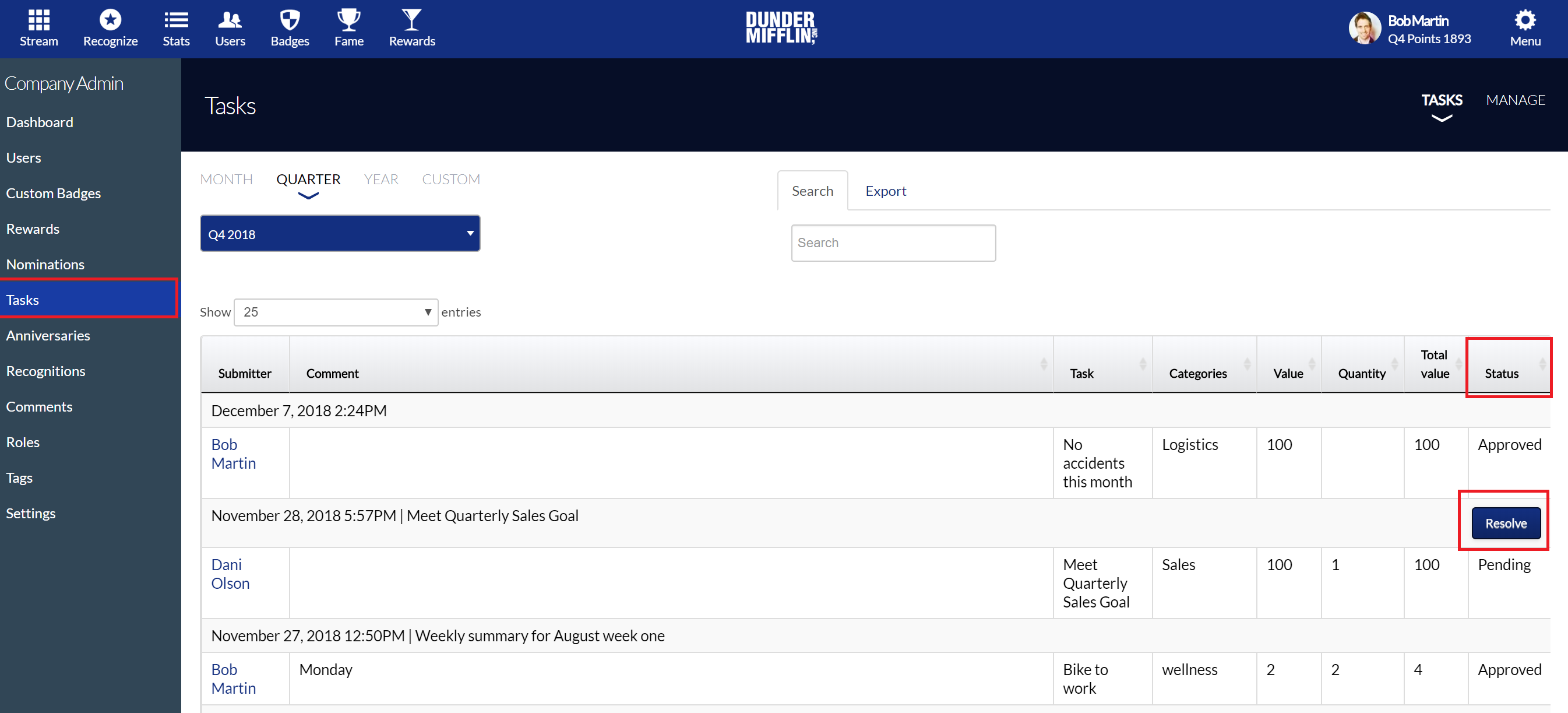Select Tasks in the sidebar
Screen dimensions: 1568x713
(89, 300)
